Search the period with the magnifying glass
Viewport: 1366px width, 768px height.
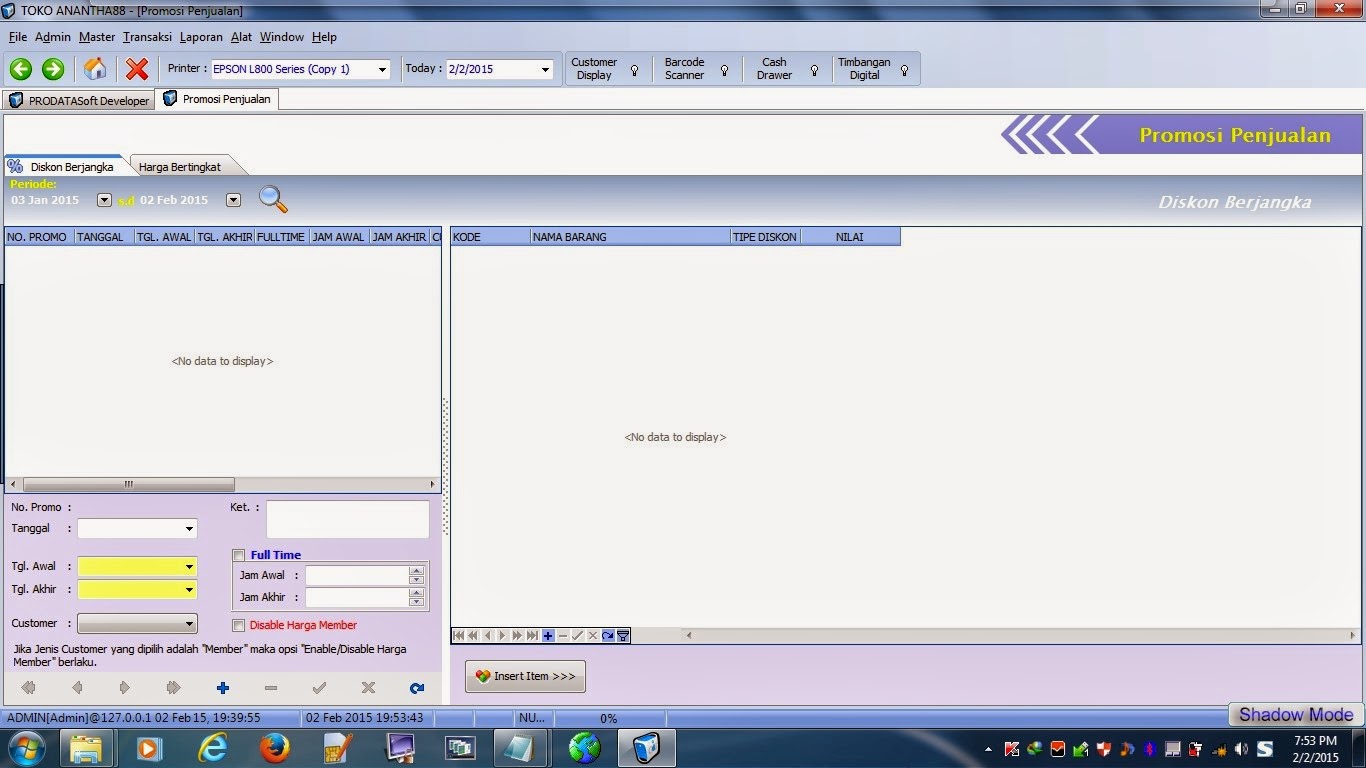click(x=273, y=199)
